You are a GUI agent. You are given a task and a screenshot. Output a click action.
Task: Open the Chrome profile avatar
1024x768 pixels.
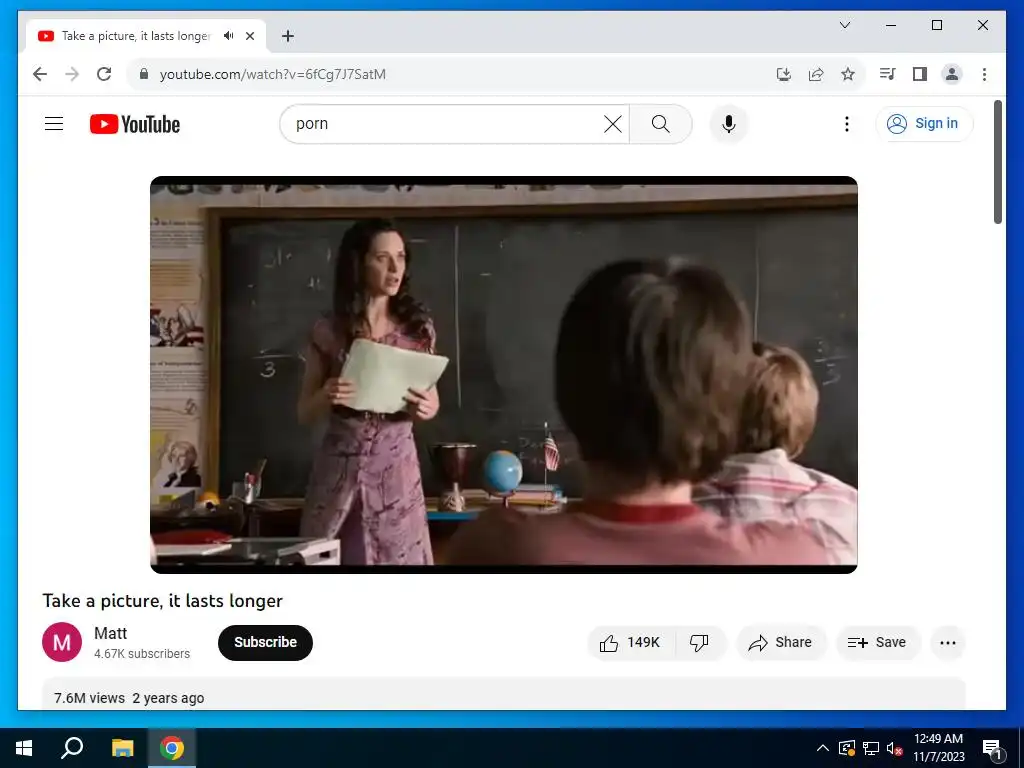click(952, 74)
